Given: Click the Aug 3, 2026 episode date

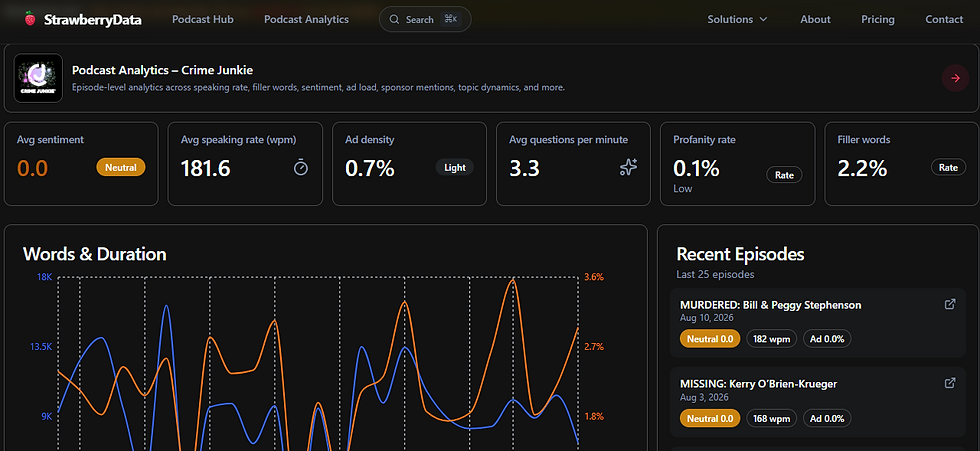Looking at the screenshot, I should click(x=704, y=397).
